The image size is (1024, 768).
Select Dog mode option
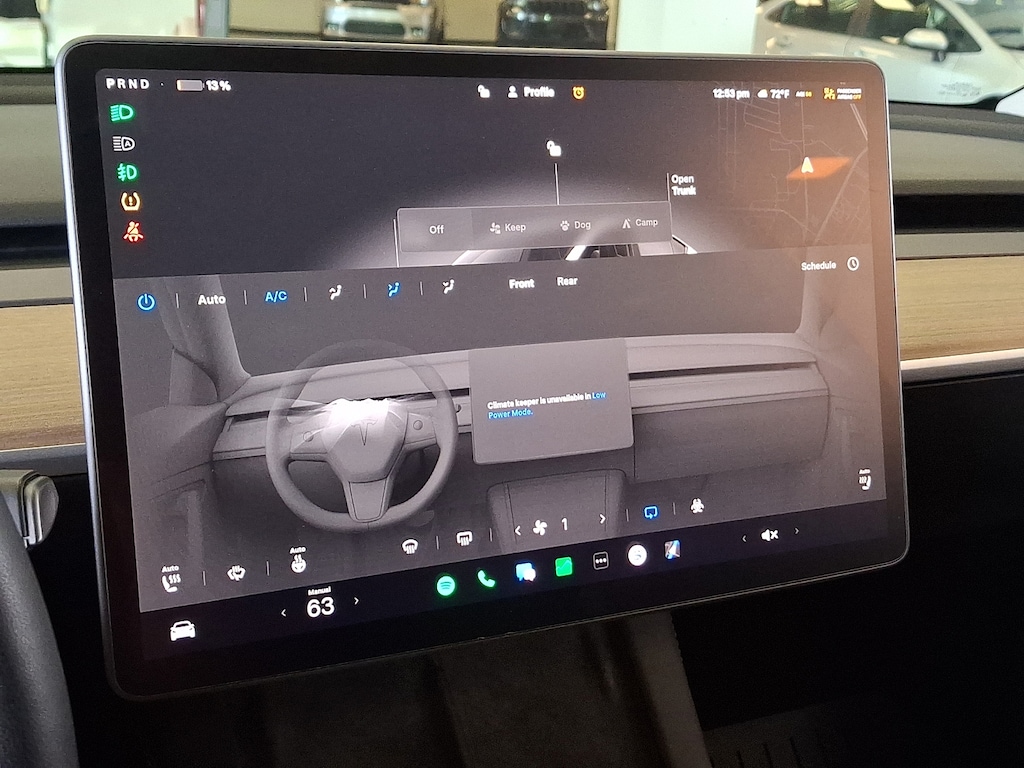tap(575, 225)
